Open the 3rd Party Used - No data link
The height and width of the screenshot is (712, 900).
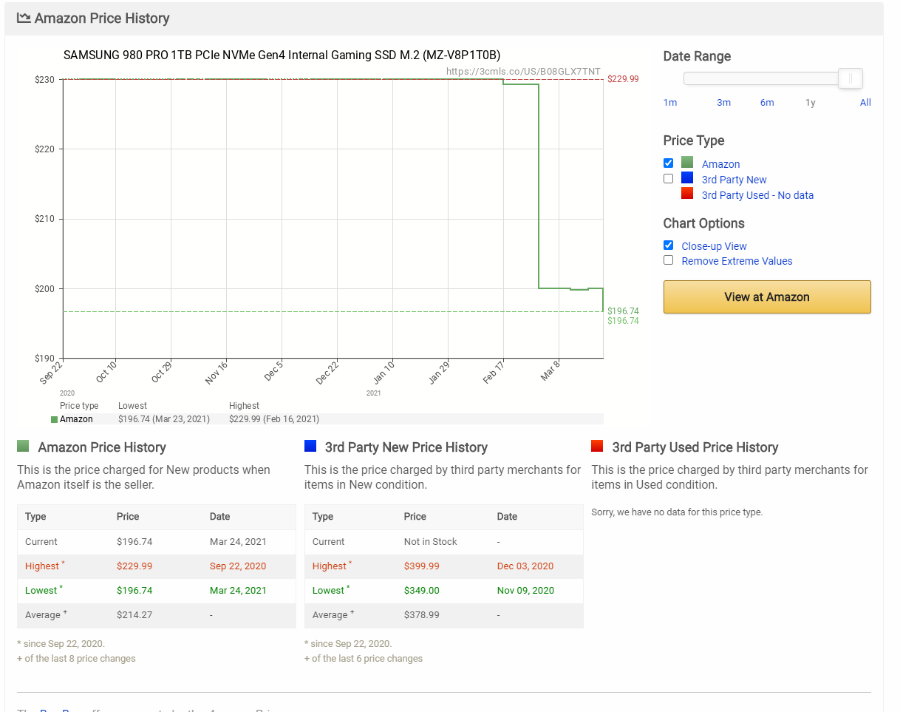click(758, 195)
